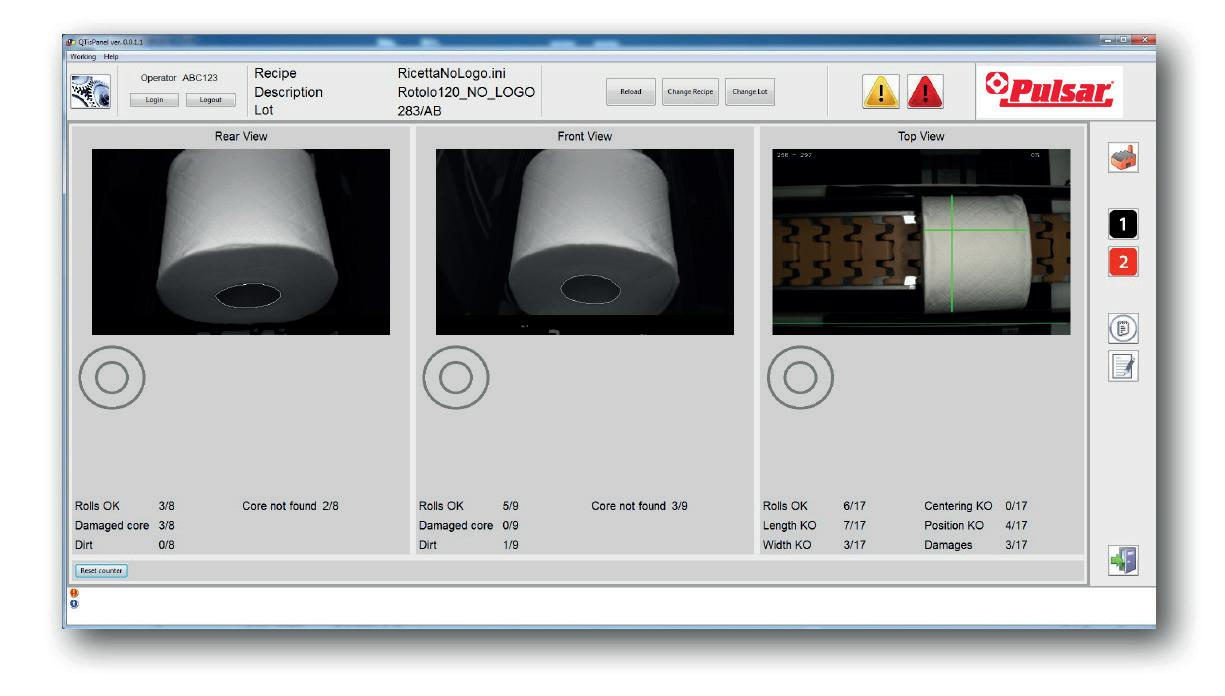
Task: Open the Working menu
Action: click(81, 56)
